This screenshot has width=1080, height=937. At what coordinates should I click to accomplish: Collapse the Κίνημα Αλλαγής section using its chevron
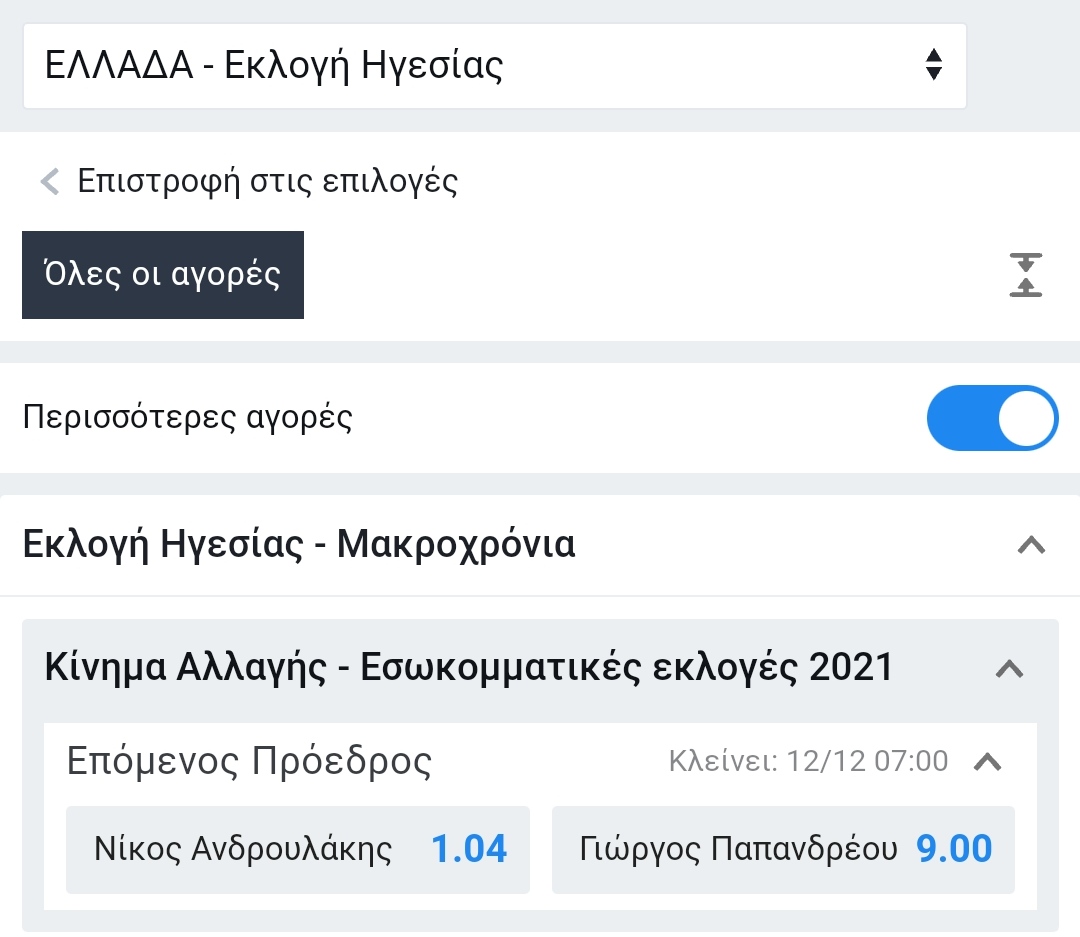[x=1009, y=669]
